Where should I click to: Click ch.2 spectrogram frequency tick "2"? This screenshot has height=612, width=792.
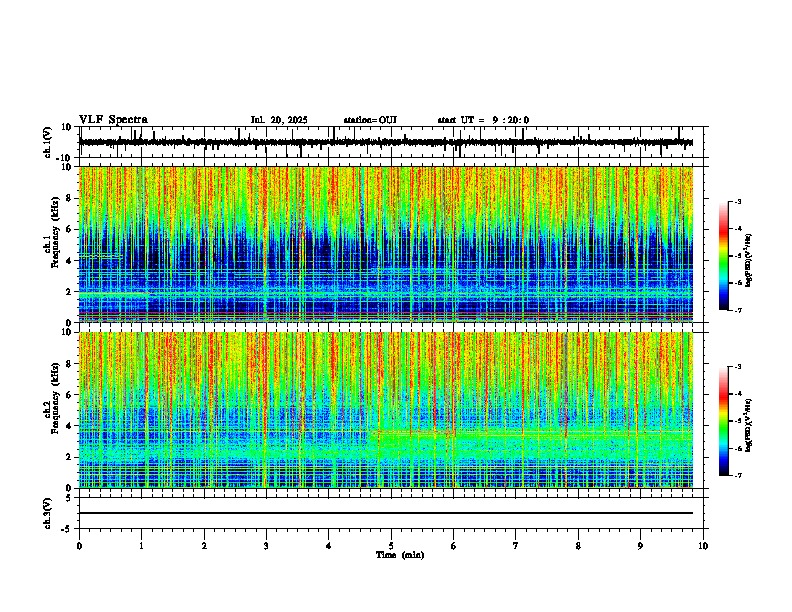[x=70, y=457]
